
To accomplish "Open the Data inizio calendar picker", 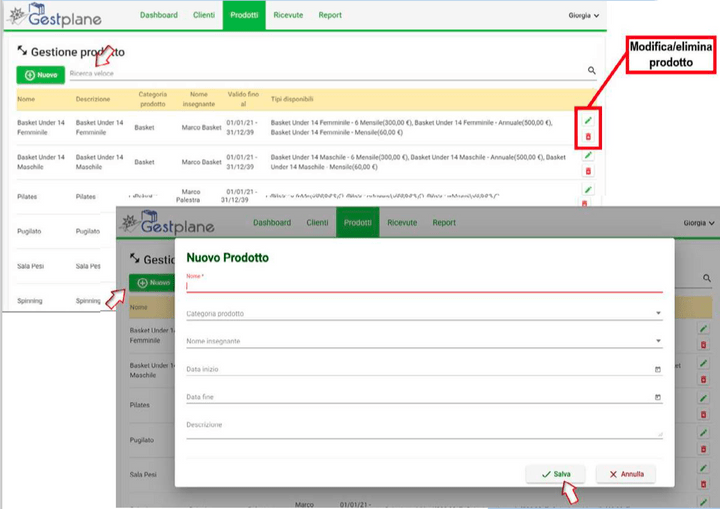I will 658,369.
